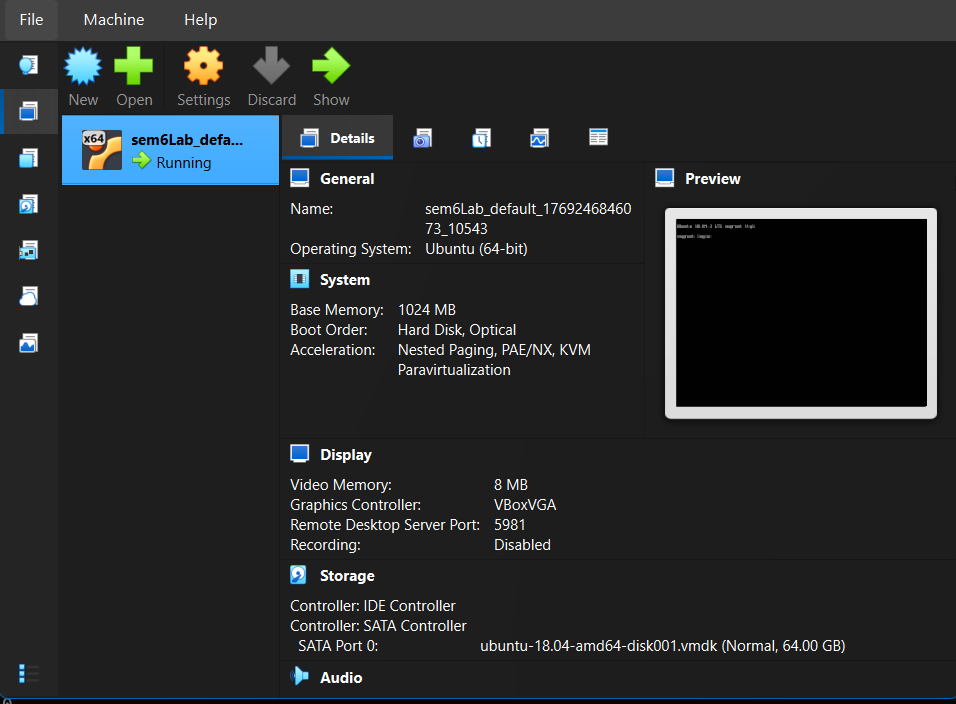Open the Snapshots tab camera icon
Image resolution: width=956 pixels, height=704 pixels.
423,138
